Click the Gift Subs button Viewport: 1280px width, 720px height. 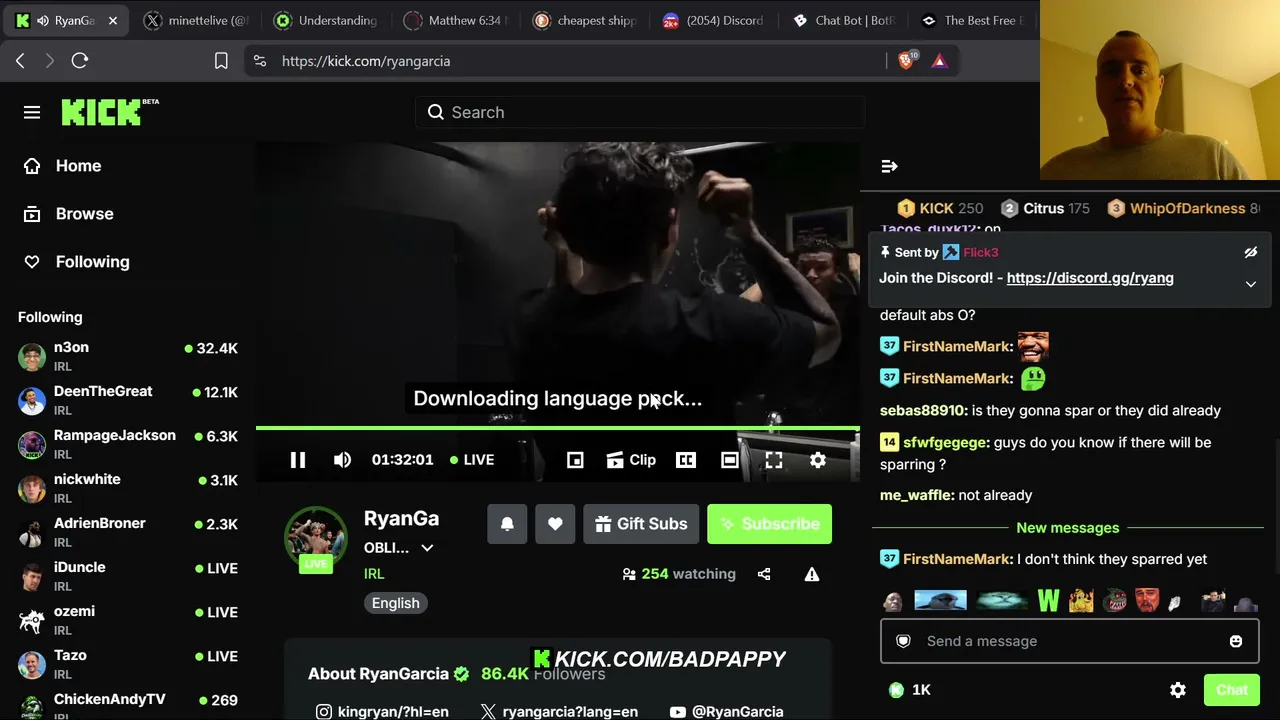tap(641, 524)
